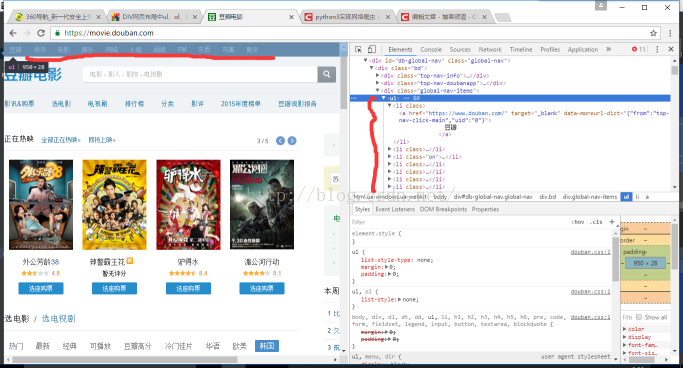Toggle the device toolbar icon in DevTools
This screenshot has width=683, height=368.
[372, 49]
